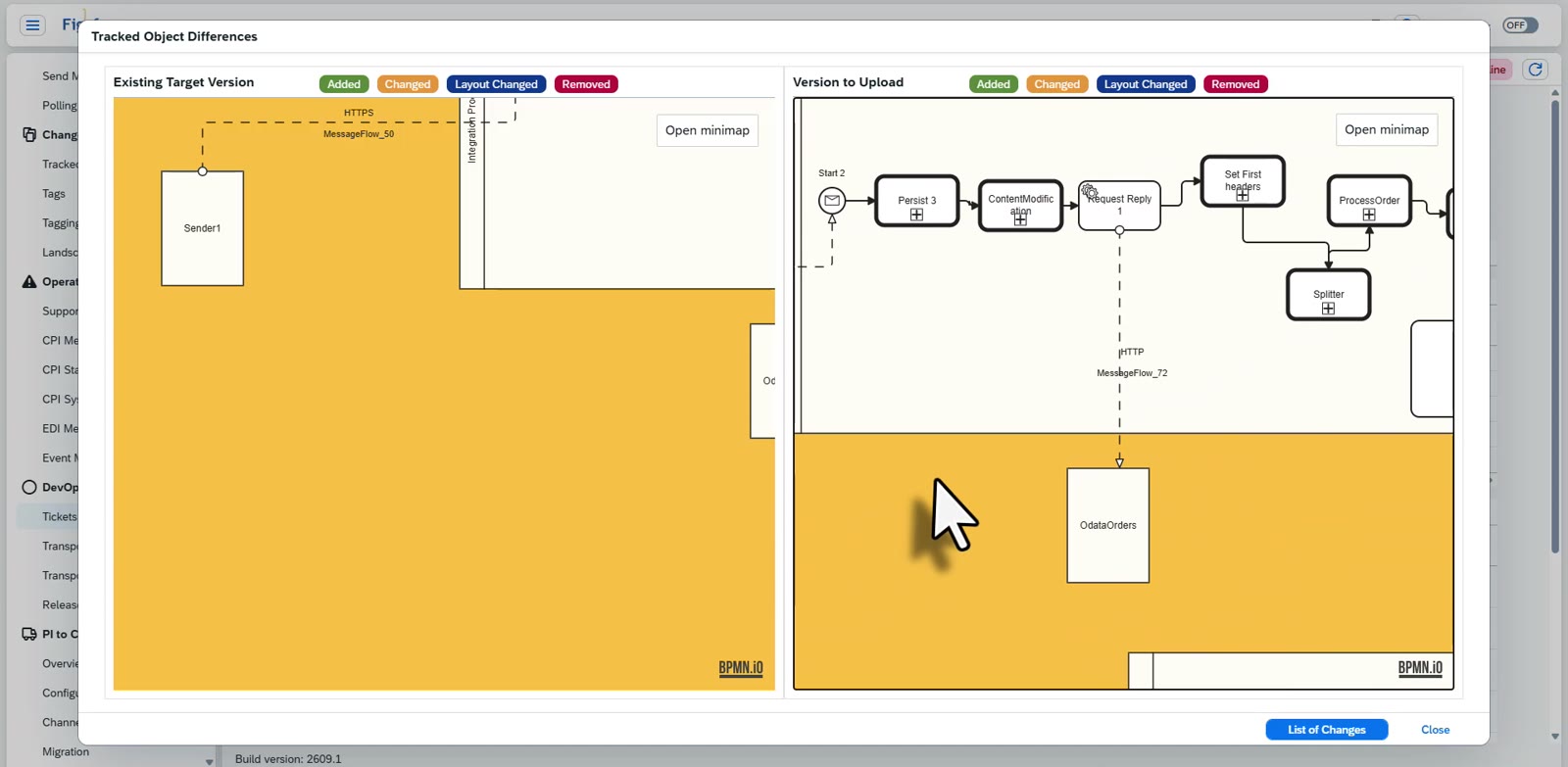Open the hamburger navigation menu
Image resolution: width=1568 pixels, height=767 pixels.
click(32, 25)
